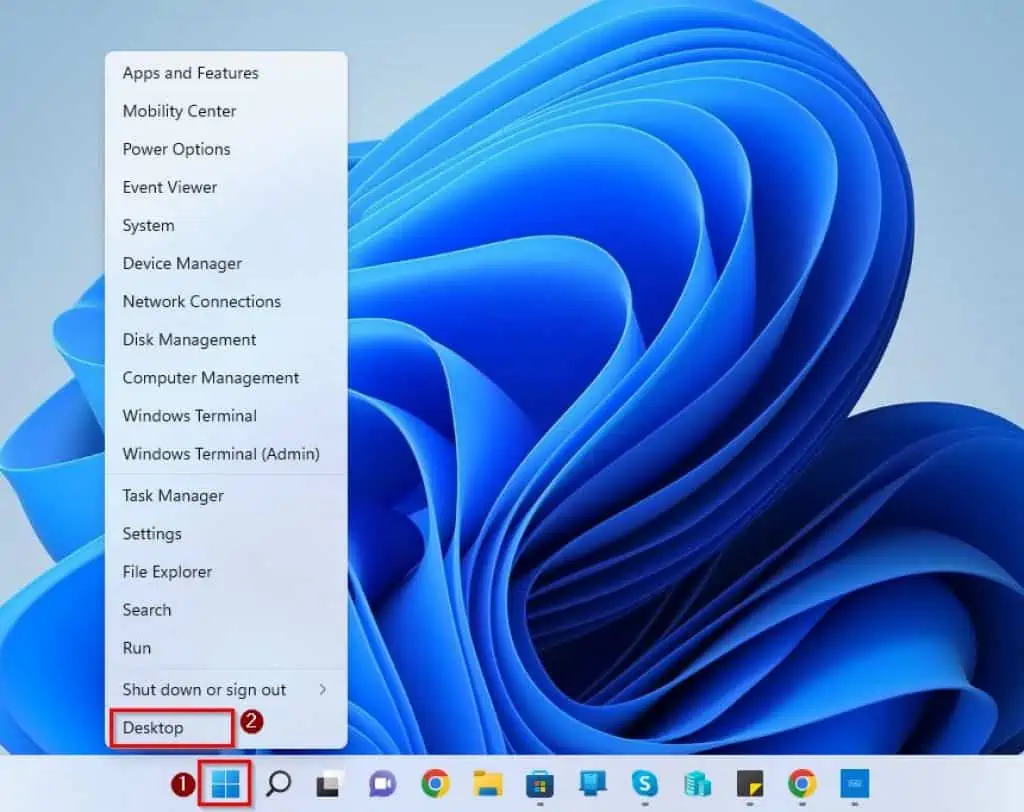The width and height of the screenshot is (1024, 812).
Task: Select Shut down or sign out
Action: (226, 690)
